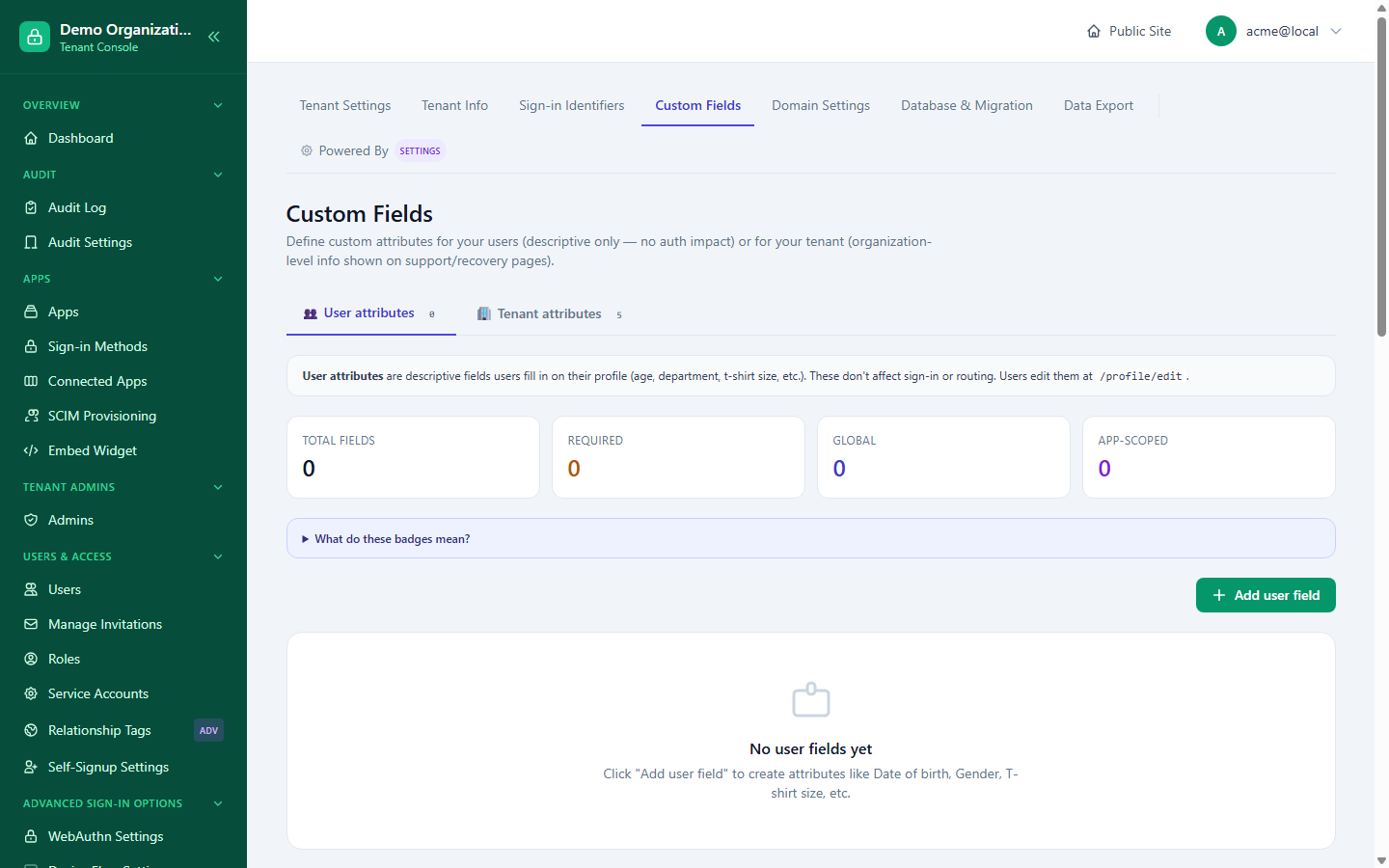Image resolution: width=1389 pixels, height=868 pixels.
Task: Go to the Database & Migration tab
Action: 967,105
